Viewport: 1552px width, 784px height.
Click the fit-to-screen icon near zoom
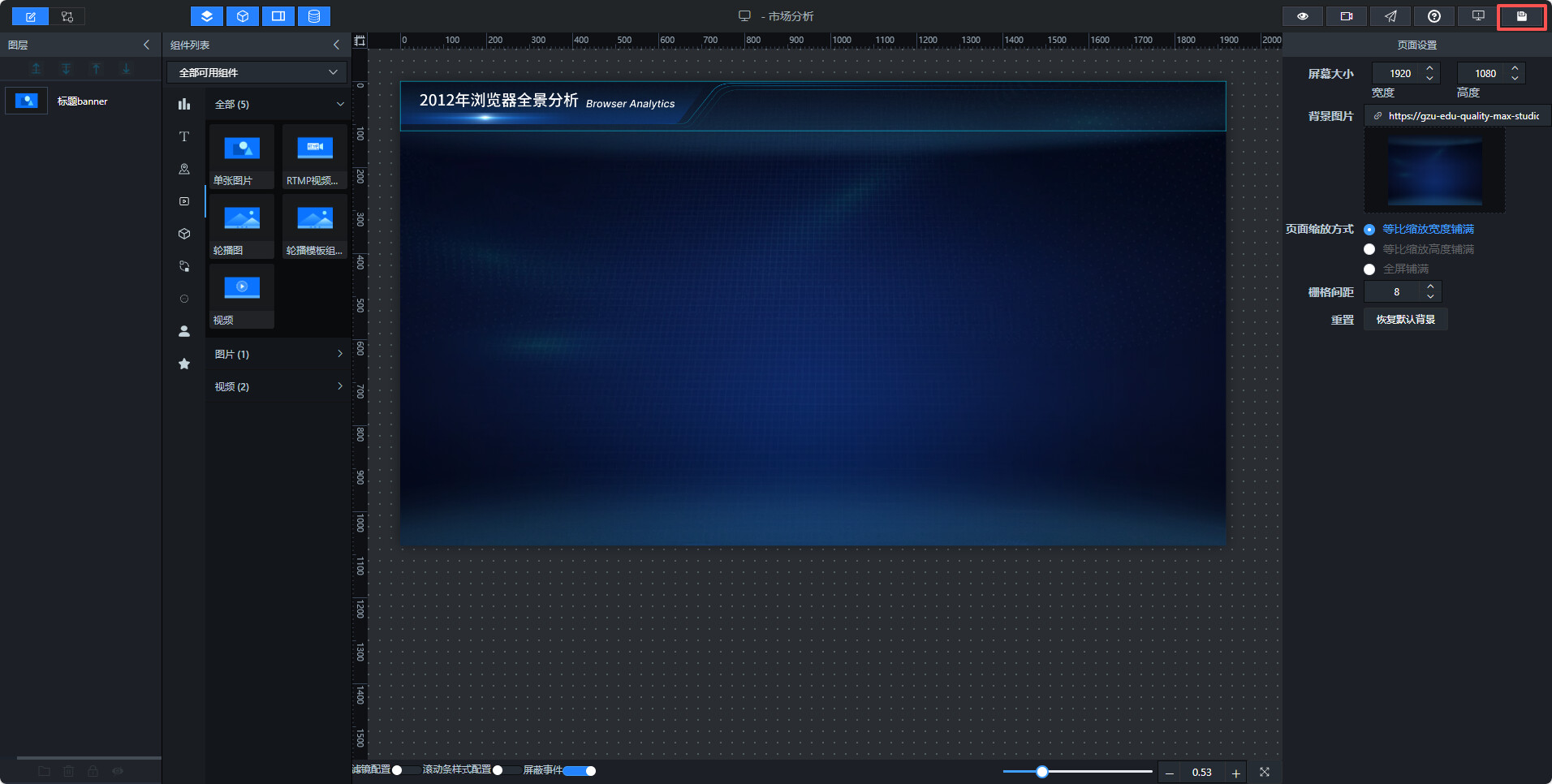[1265, 772]
